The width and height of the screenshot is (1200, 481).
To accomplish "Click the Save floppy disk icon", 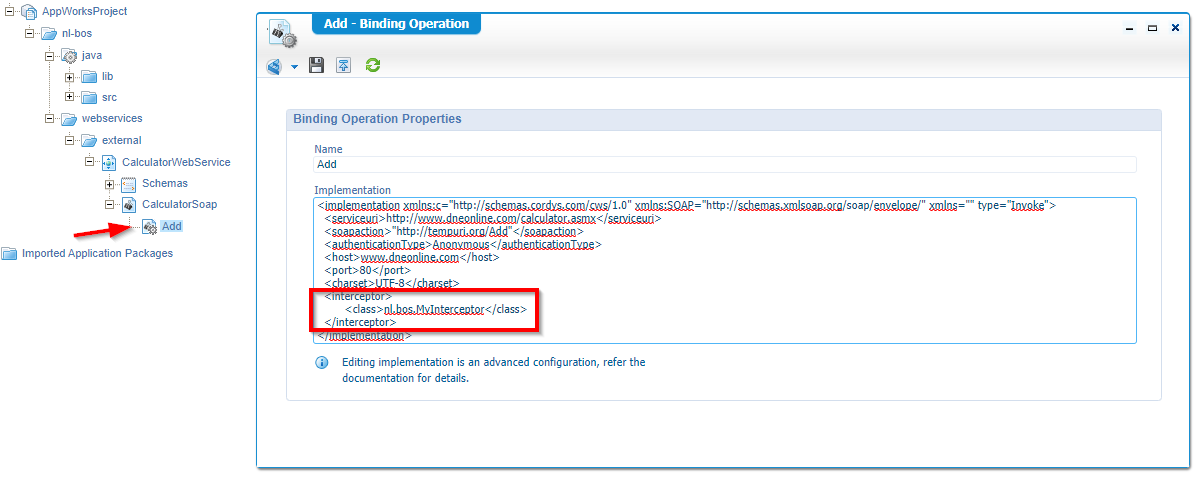I will [x=317, y=66].
